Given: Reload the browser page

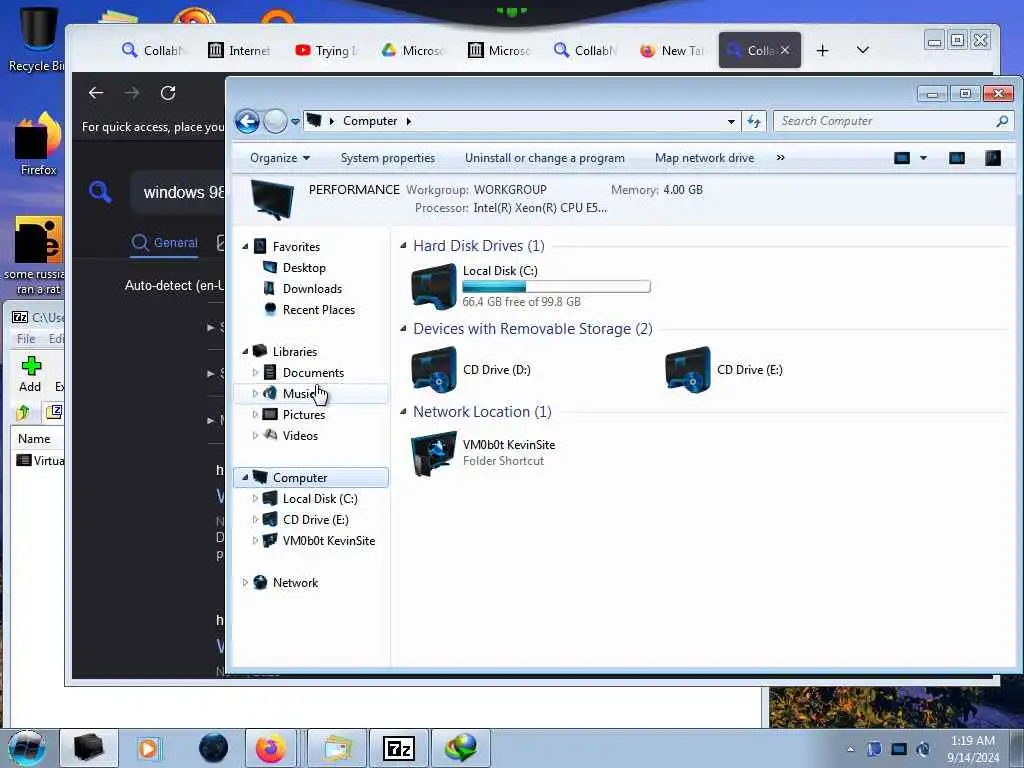Looking at the screenshot, I should point(168,93).
